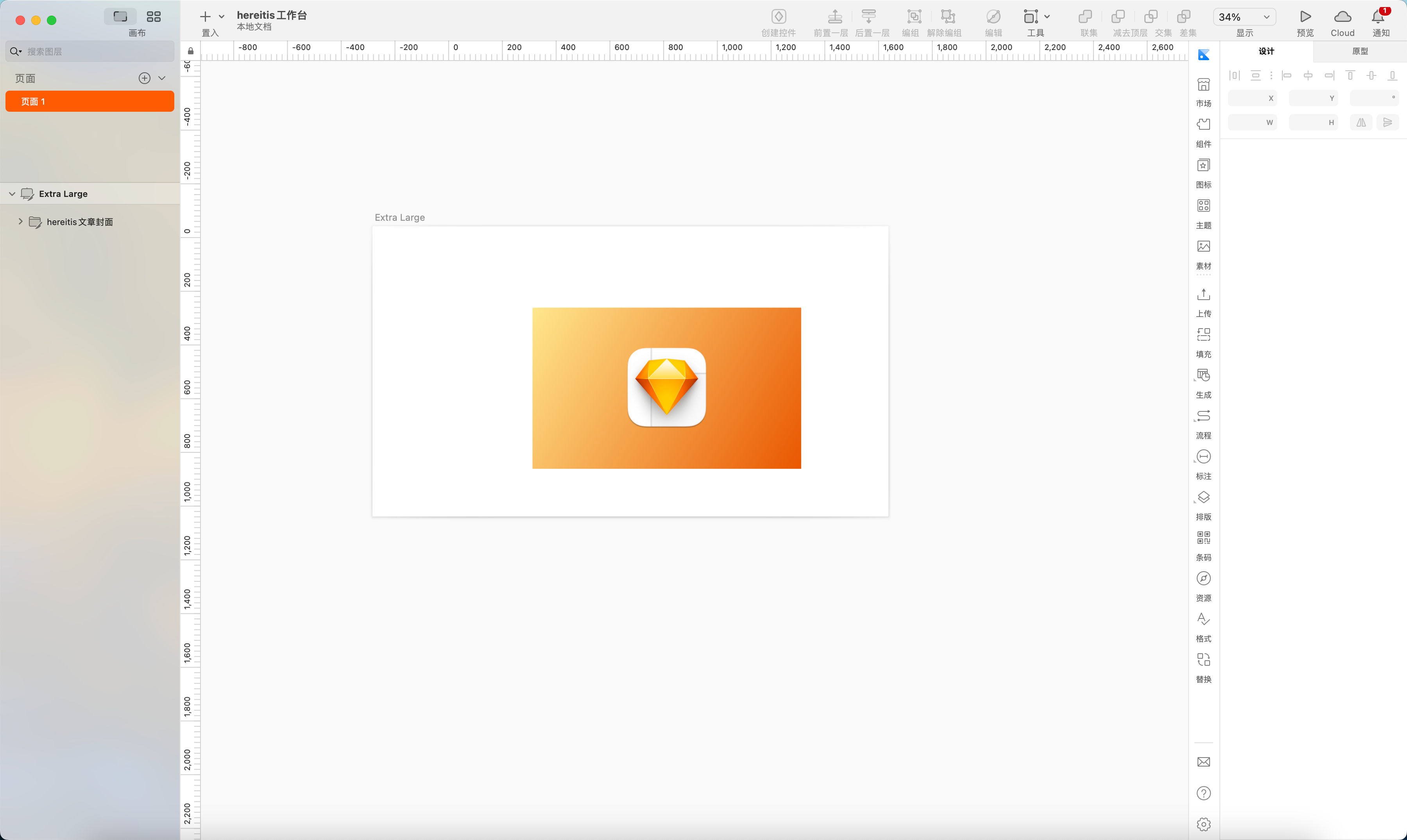Open the 置入 insert dropdown arrow
The image size is (1407, 840).
221,17
